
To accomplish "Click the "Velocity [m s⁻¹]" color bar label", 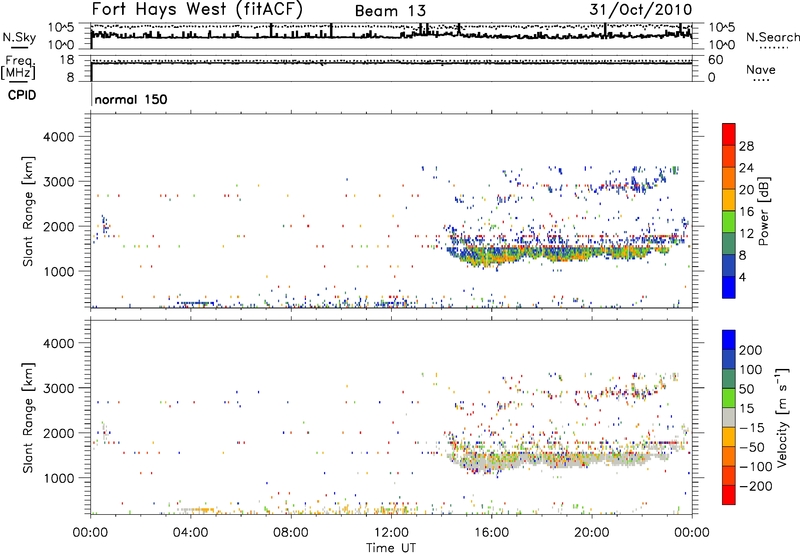I will click(782, 417).
